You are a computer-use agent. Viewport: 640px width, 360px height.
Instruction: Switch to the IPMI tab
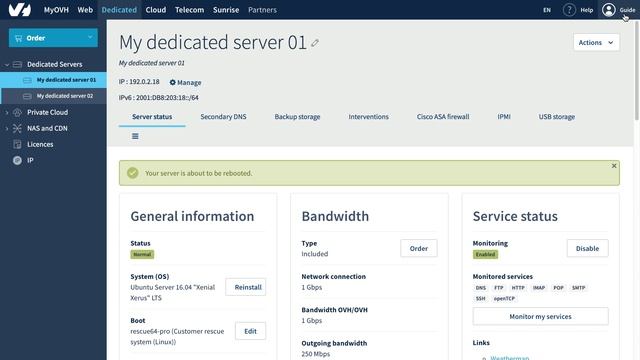(x=504, y=117)
